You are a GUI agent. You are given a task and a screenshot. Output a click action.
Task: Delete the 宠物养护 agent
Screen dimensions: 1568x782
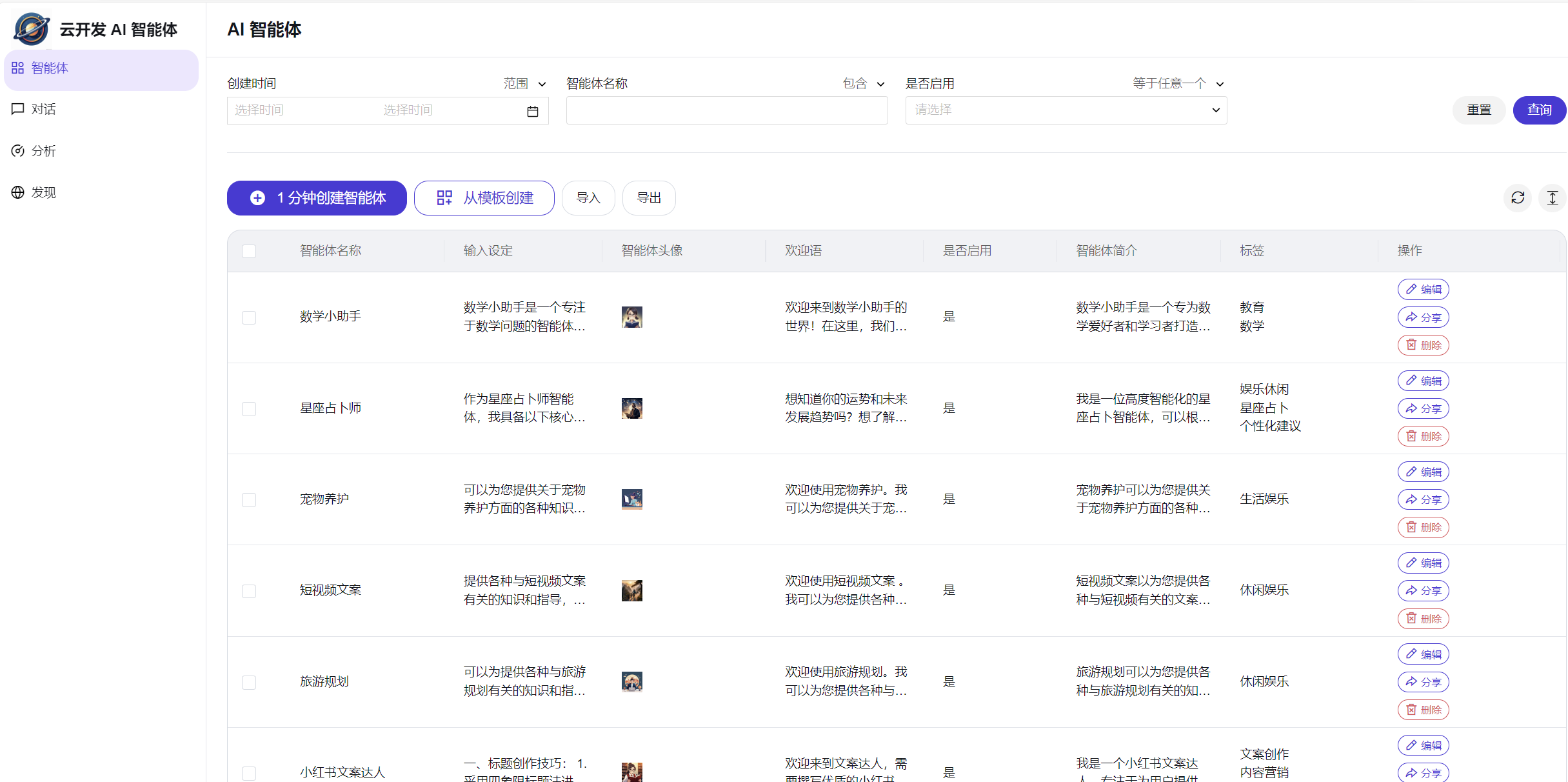click(x=1423, y=527)
